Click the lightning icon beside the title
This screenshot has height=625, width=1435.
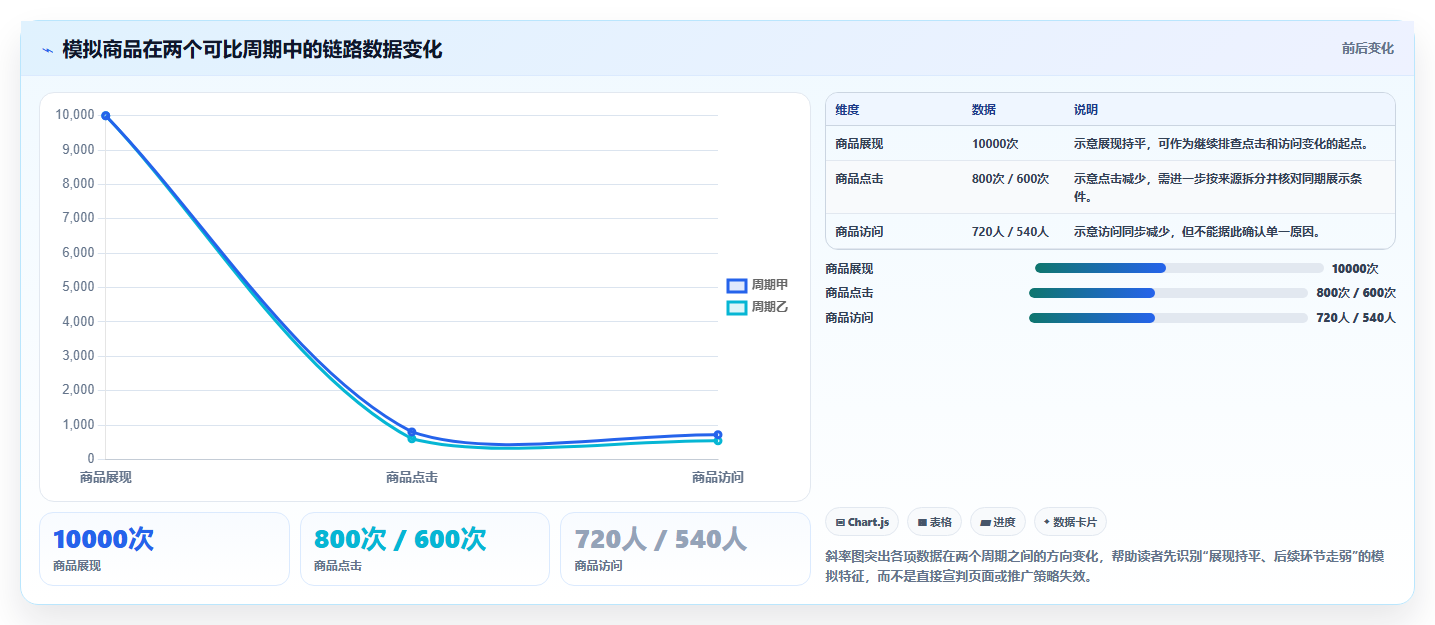pos(47,50)
